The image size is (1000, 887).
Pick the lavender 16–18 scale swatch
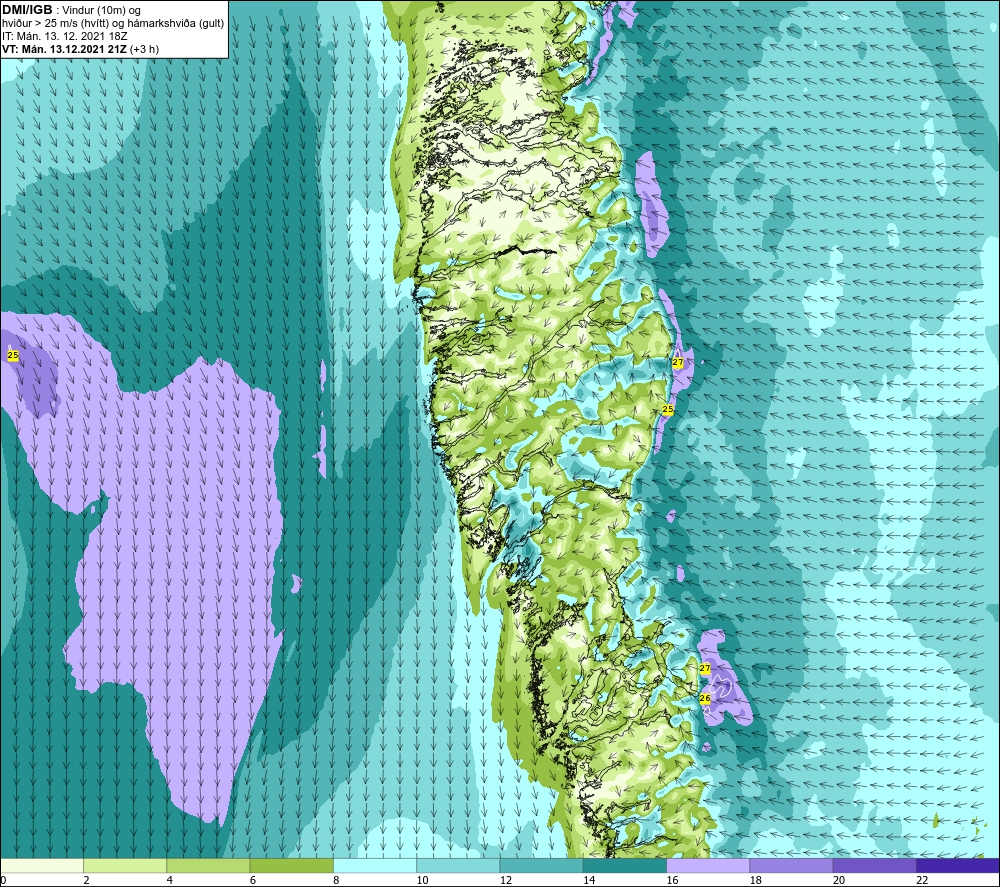tap(708, 865)
